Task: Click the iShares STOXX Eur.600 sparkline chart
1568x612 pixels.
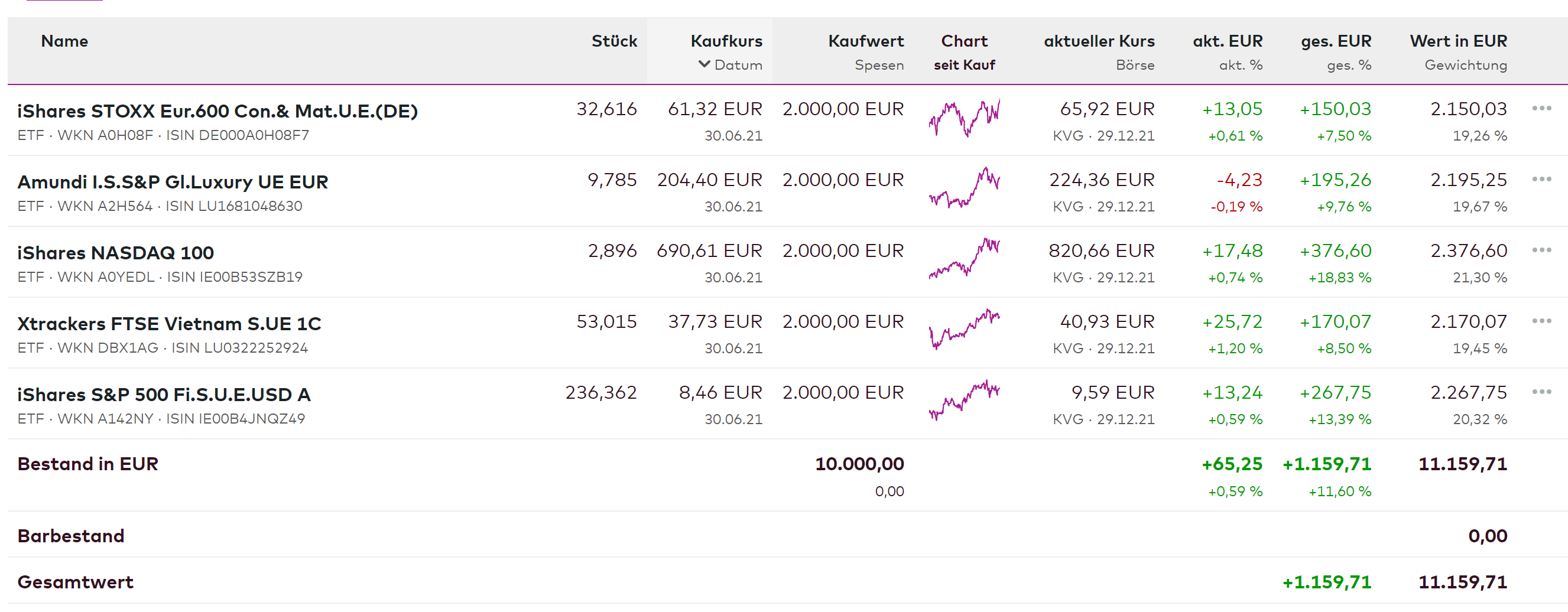Action: click(x=964, y=118)
